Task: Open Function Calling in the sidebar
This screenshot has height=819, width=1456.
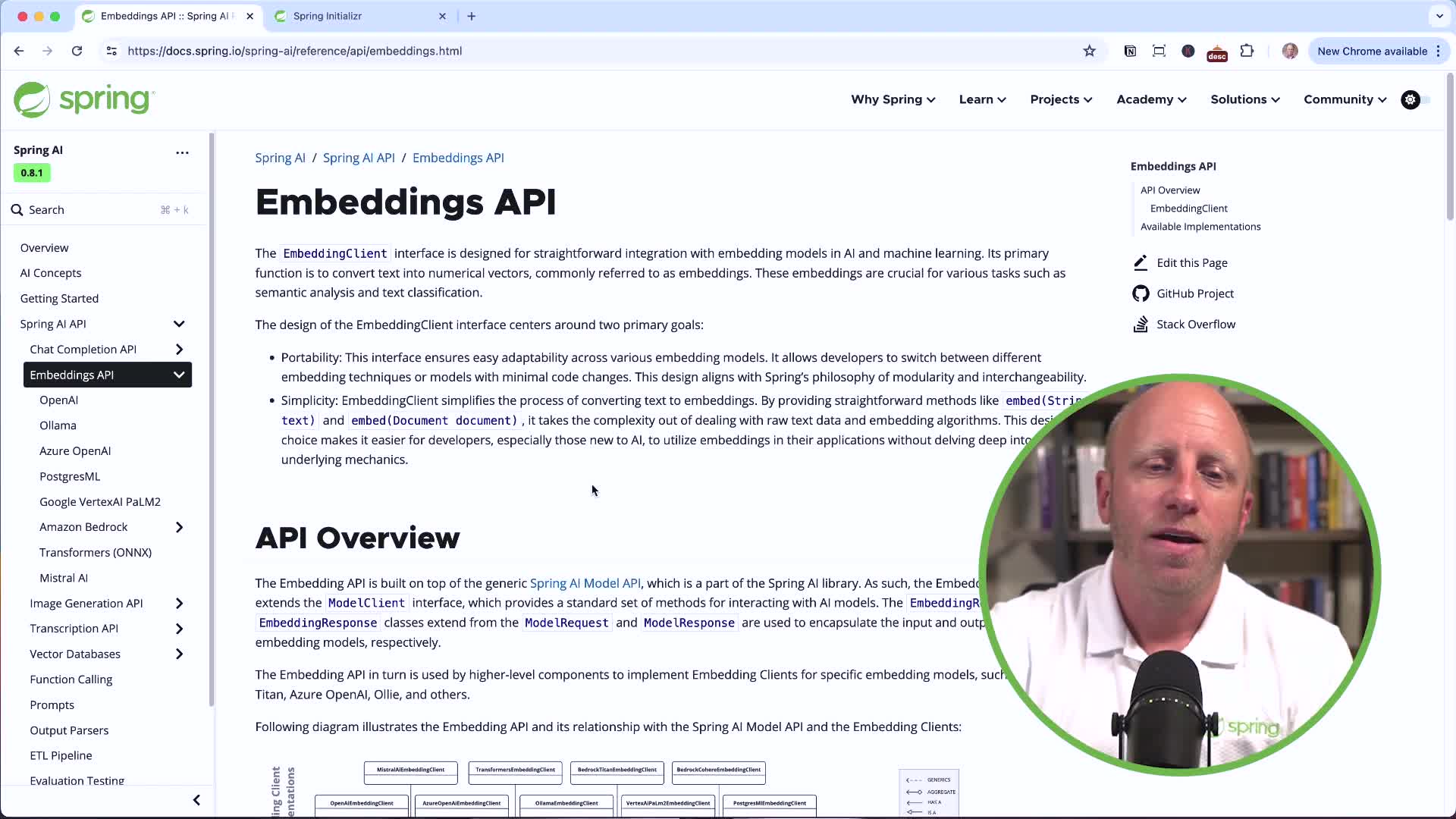Action: 71,679
